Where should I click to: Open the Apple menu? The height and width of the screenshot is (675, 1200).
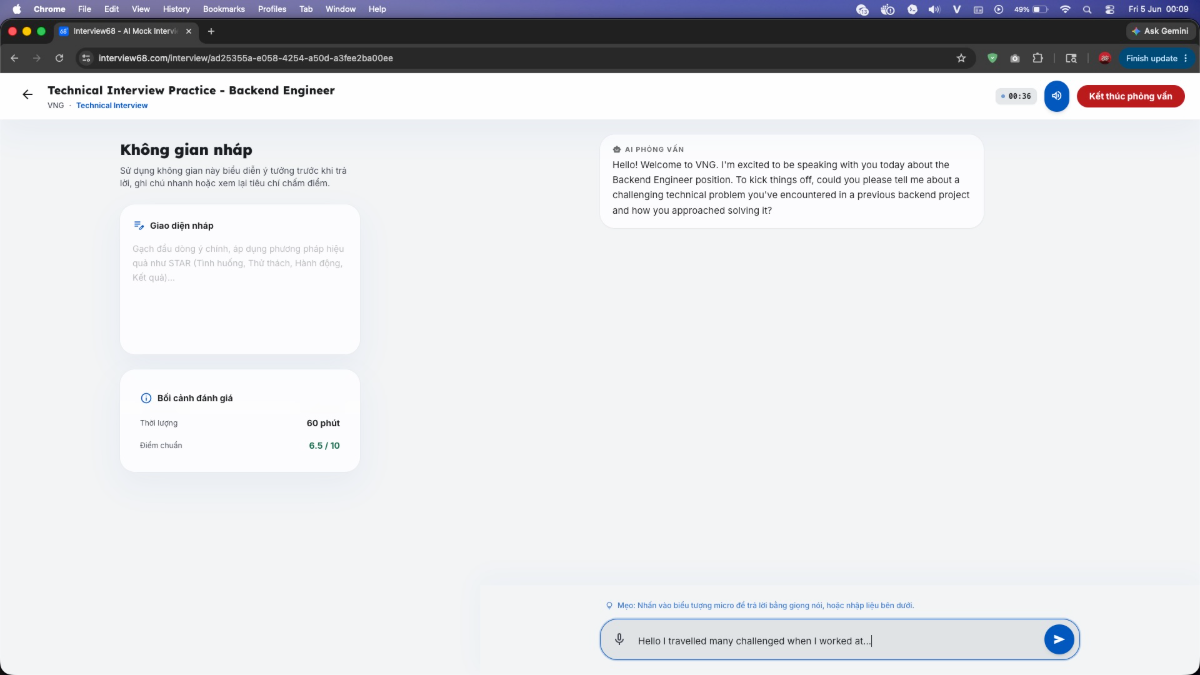click(16, 9)
